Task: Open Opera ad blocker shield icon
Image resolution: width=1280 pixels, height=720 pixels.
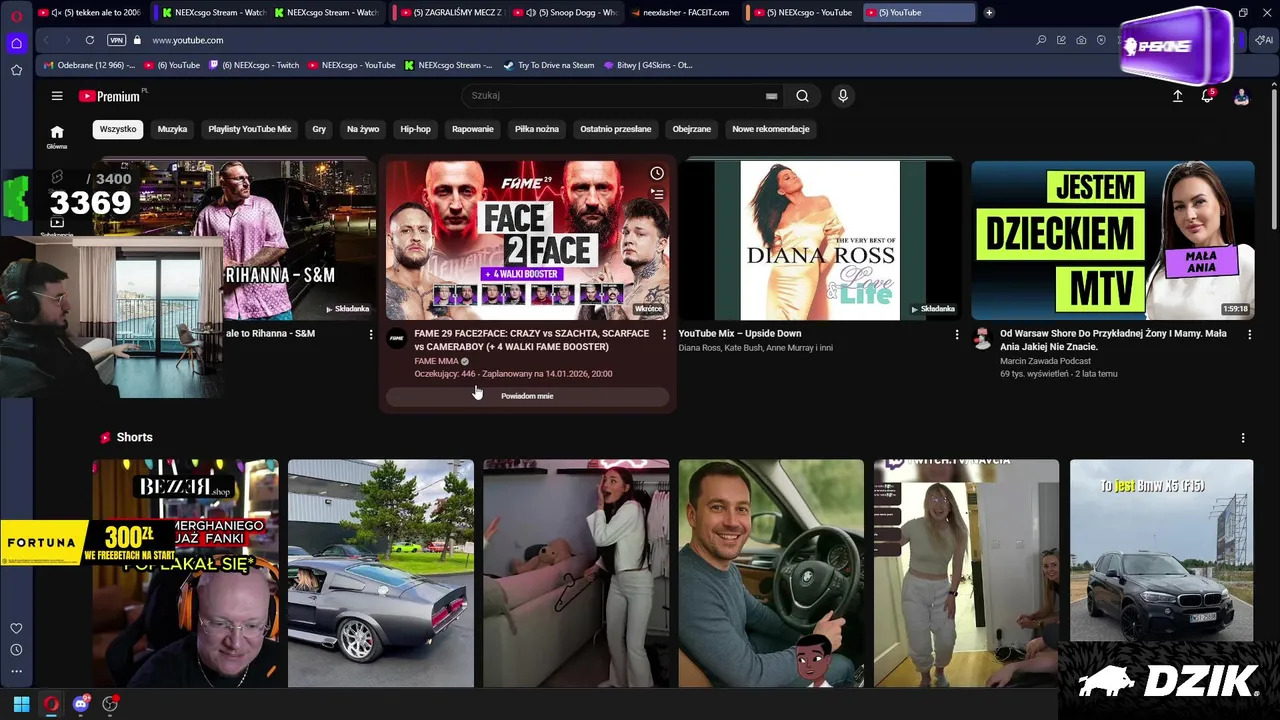Action: click(x=1101, y=40)
